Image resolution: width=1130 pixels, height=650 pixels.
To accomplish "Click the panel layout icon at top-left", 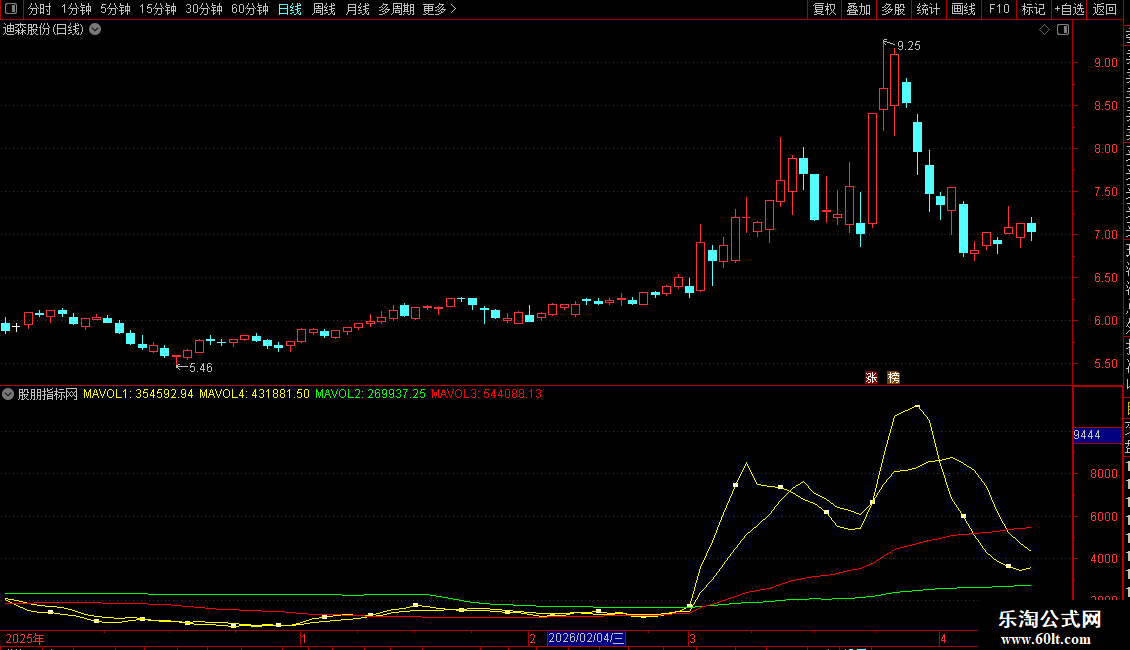I will tap(11, 9).
